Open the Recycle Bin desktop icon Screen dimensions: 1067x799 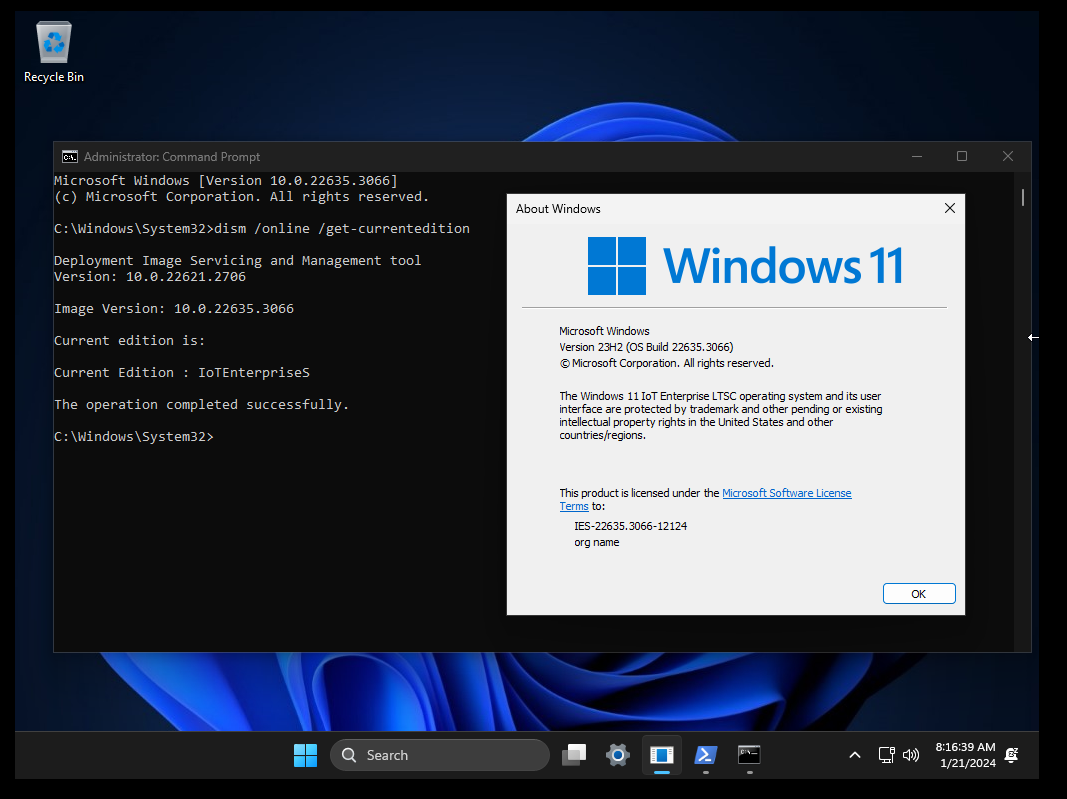click(54, 52)
